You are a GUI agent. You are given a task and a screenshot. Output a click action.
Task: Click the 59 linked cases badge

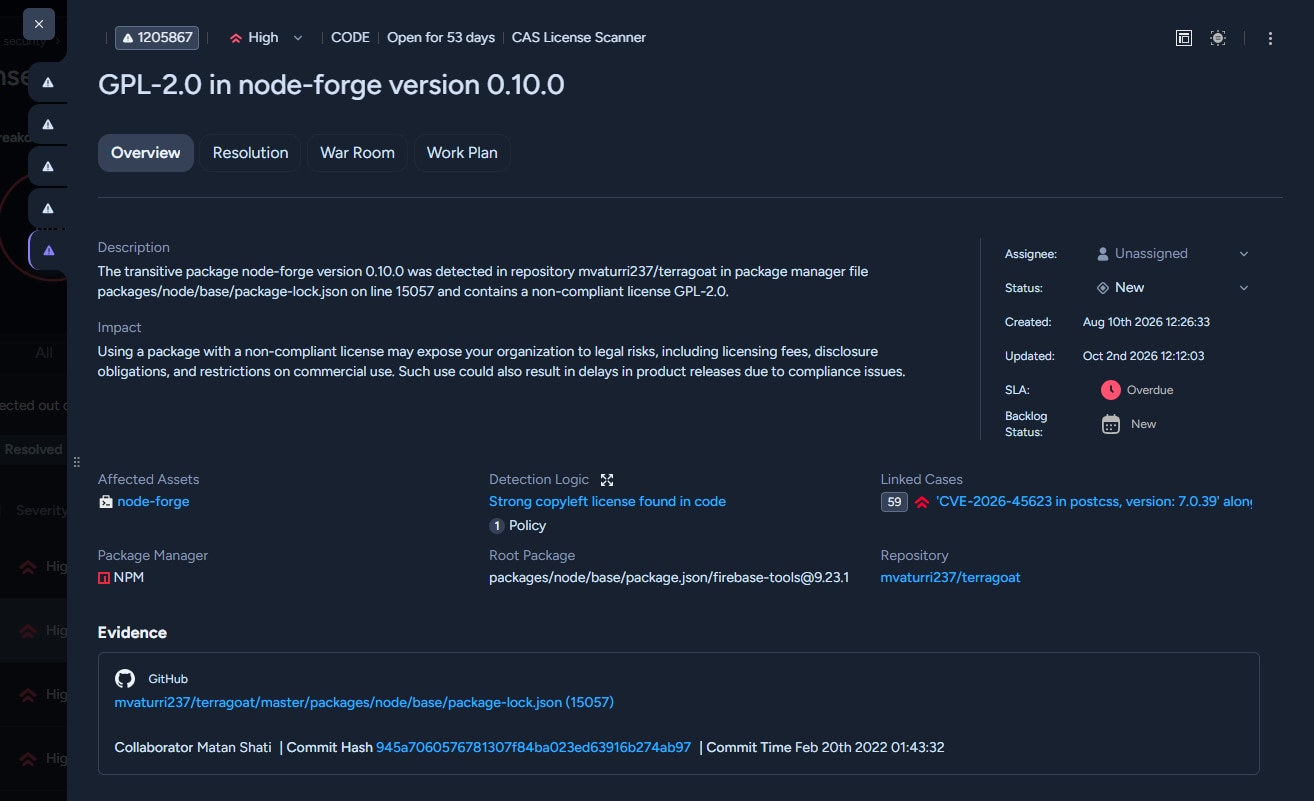pyautogui.click(x=894, y=502)
